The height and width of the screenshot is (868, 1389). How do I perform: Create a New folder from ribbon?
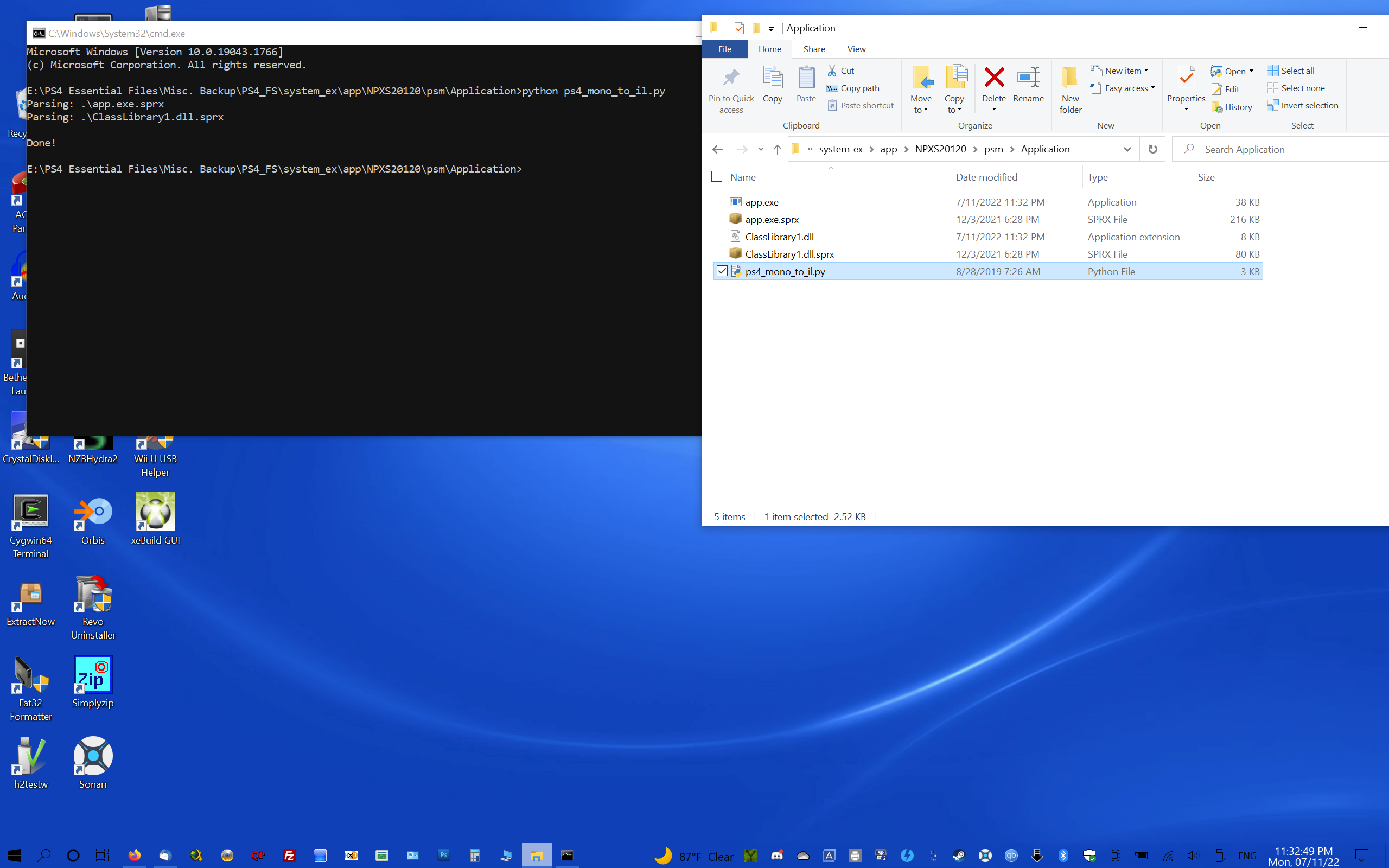click(x=1071, y=89)
